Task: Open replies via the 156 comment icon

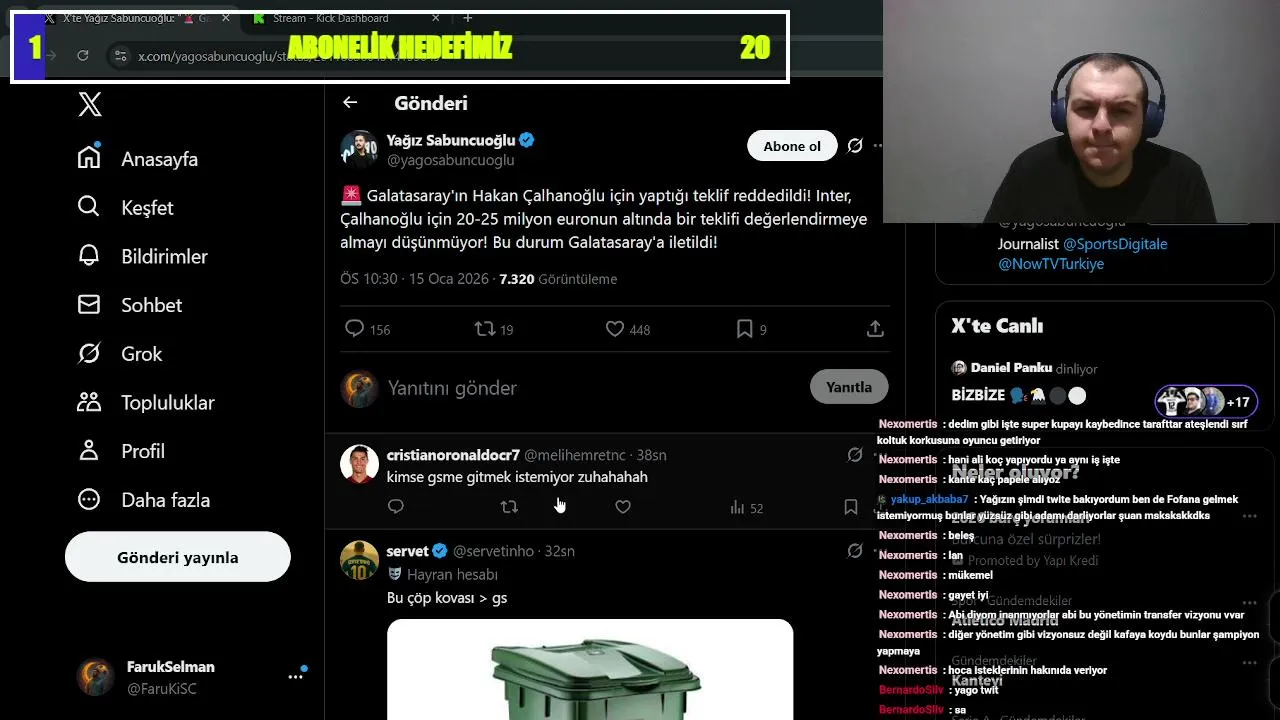Action: (x=354, y=328)
